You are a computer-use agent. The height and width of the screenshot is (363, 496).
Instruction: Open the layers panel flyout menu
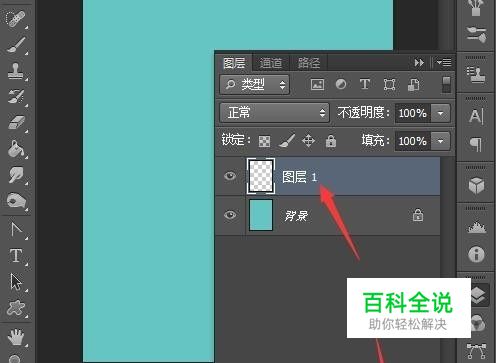pyautogui.click(x=444, y=62)
